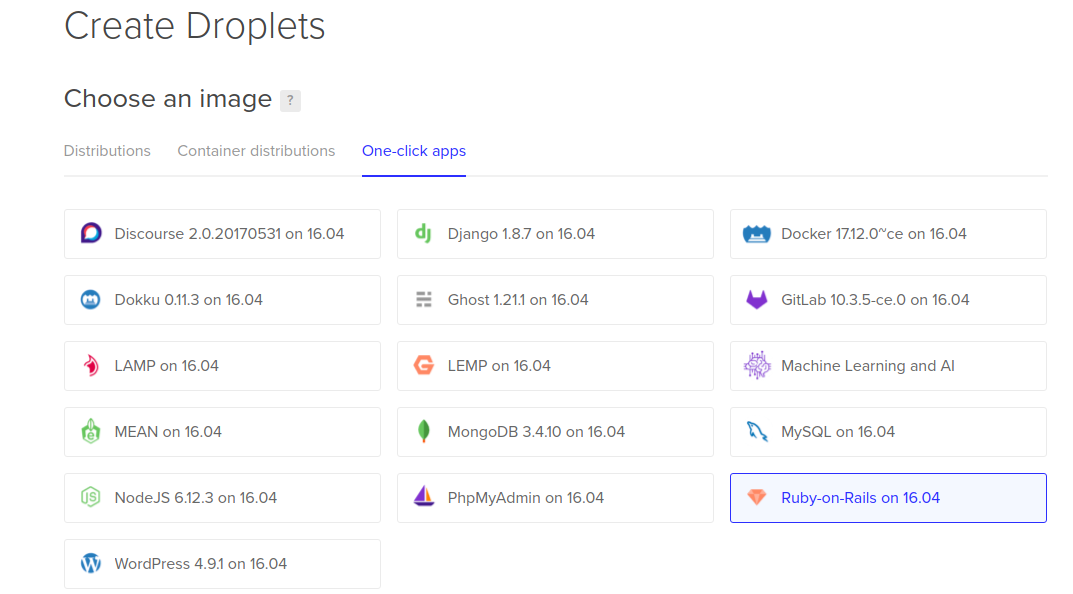Screen dimensions: 1073x594
Task: Open the Container distributions tab
Action: (x=256, y=151)
